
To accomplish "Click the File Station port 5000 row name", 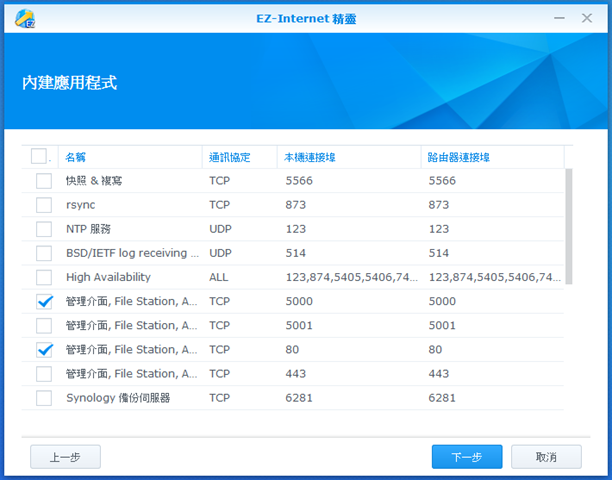I will click(132, 301).
